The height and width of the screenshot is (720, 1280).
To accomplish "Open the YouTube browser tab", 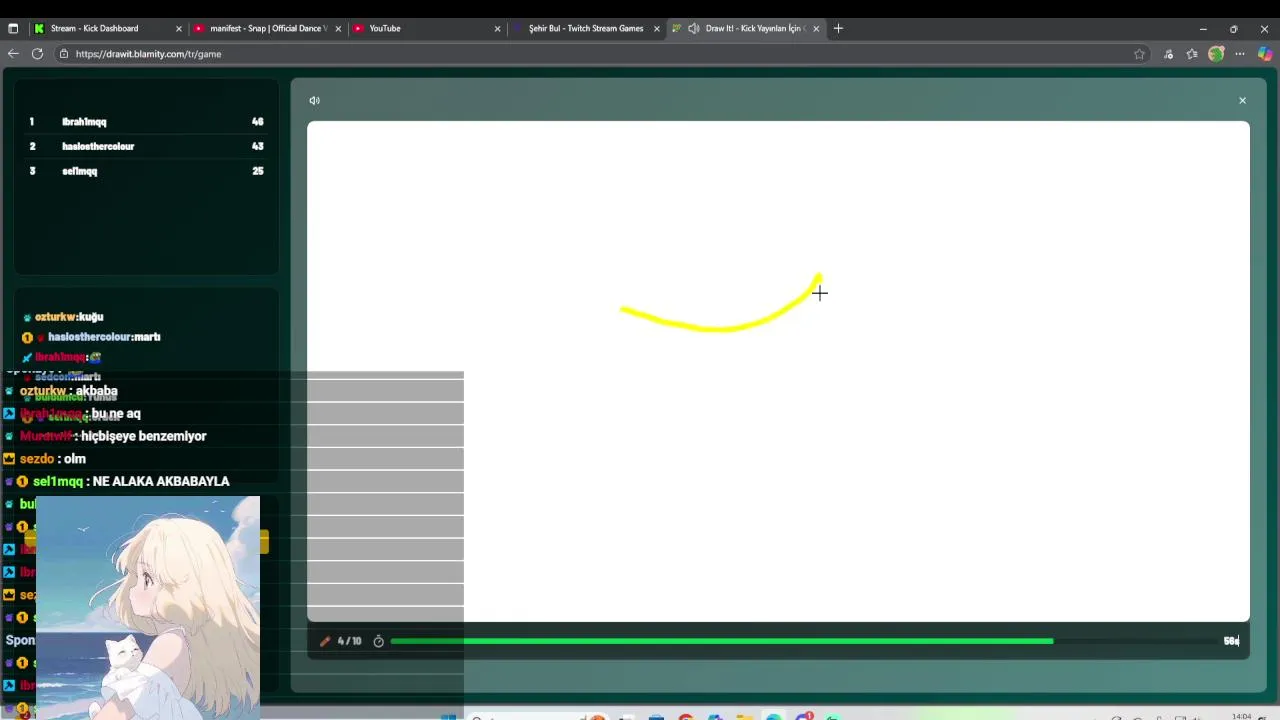I will 385,28.
